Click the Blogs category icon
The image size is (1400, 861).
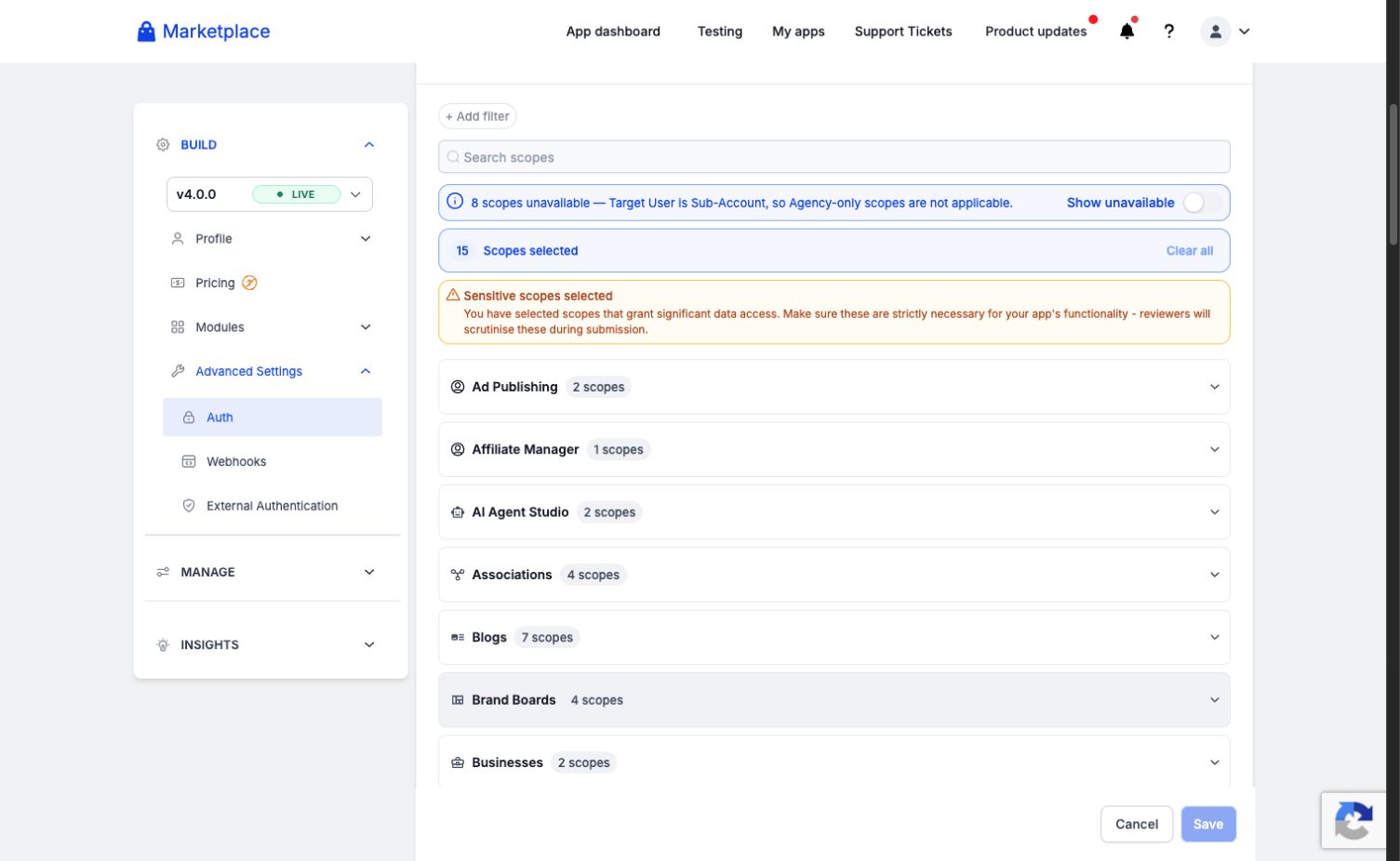pyautogui.click(x=458, y=637)
